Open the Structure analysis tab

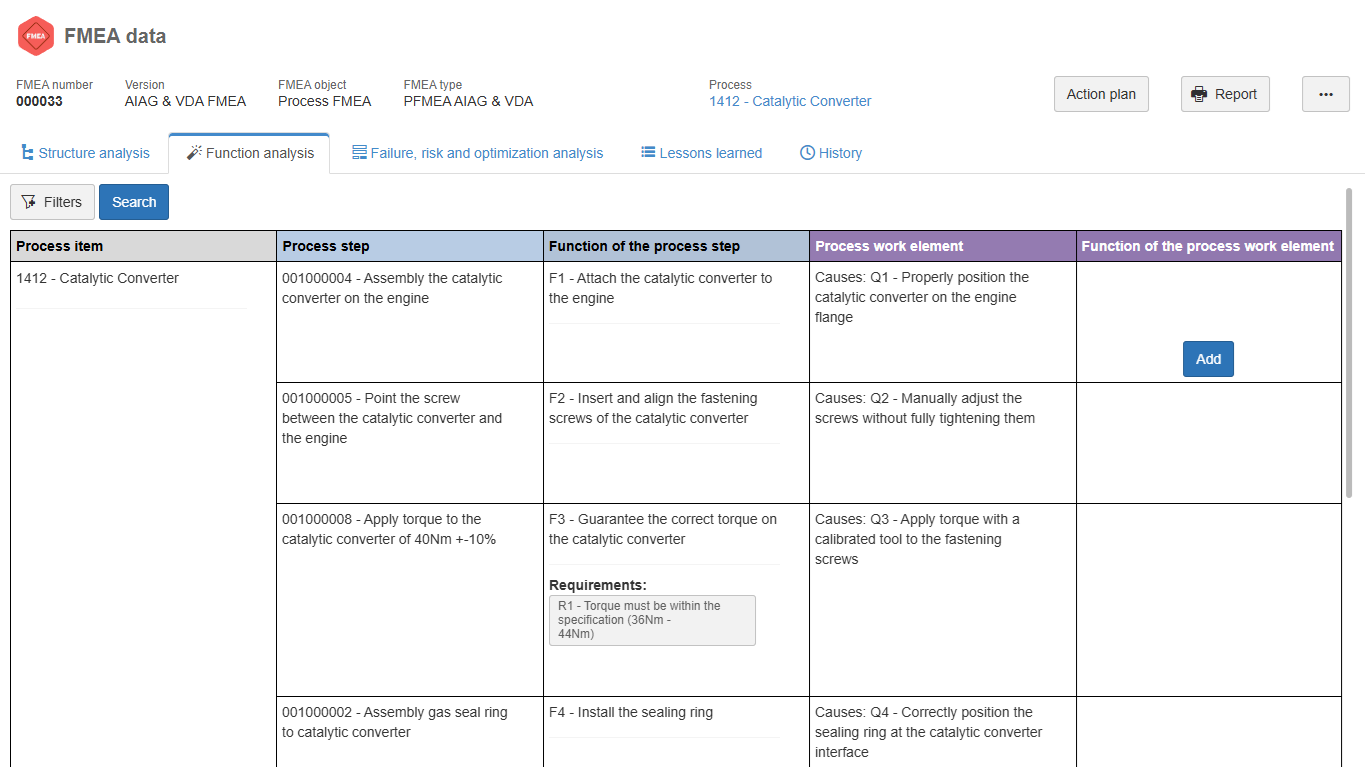pos(85,153)
